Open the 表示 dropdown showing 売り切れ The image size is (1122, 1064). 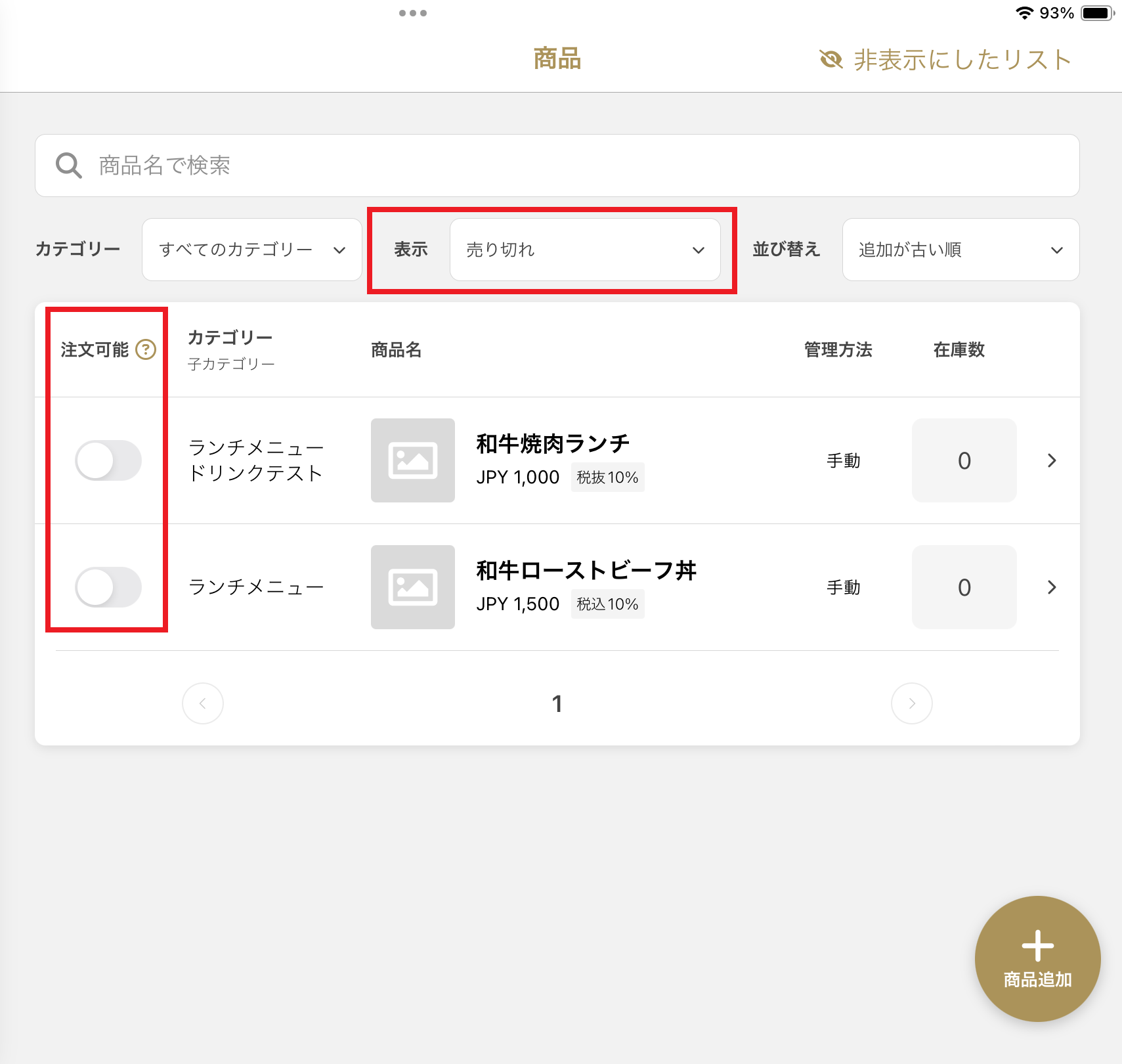coord(584,250)
